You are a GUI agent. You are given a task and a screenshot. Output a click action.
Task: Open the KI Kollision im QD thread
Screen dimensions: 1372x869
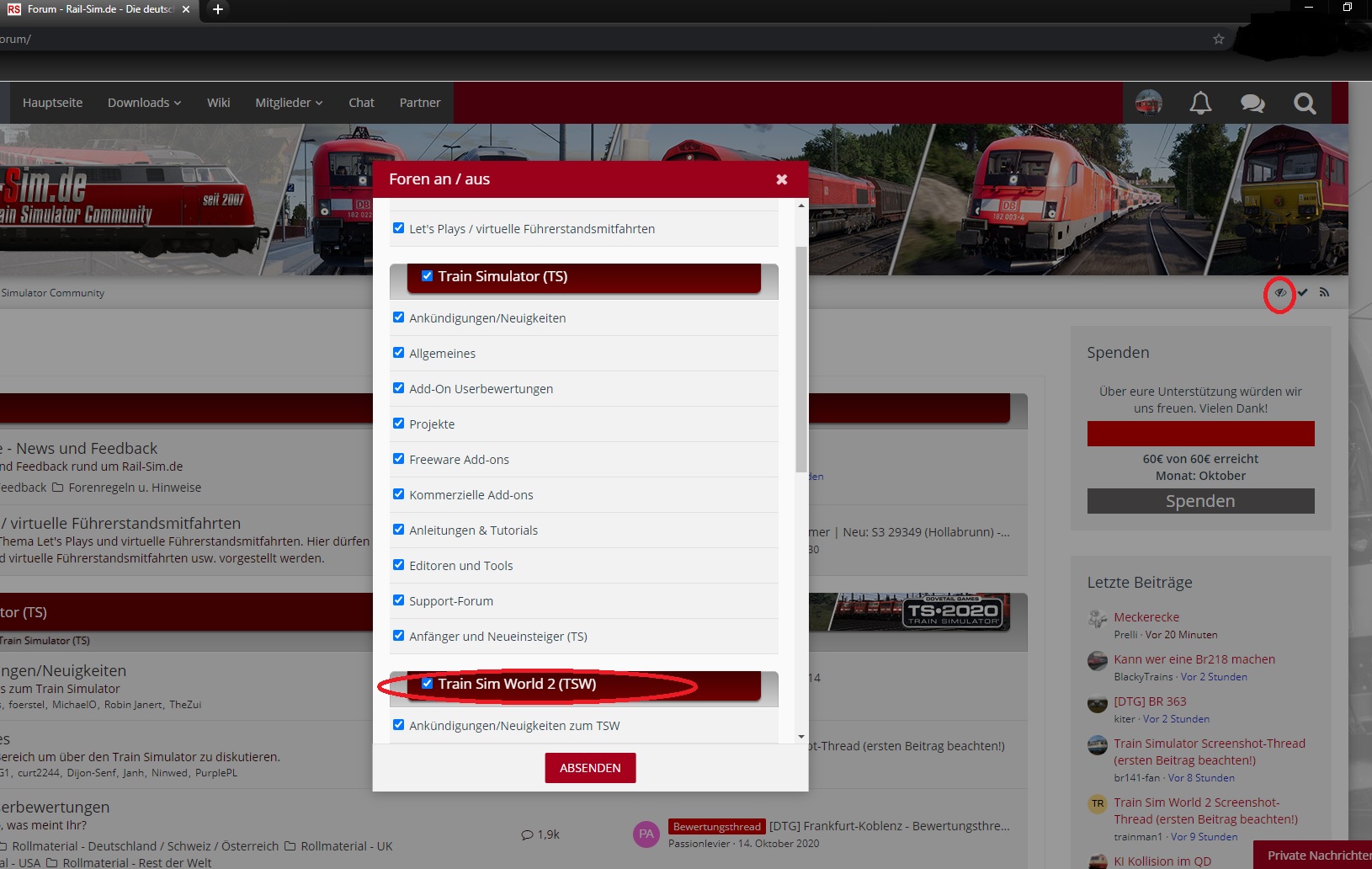click(1162, 861)
